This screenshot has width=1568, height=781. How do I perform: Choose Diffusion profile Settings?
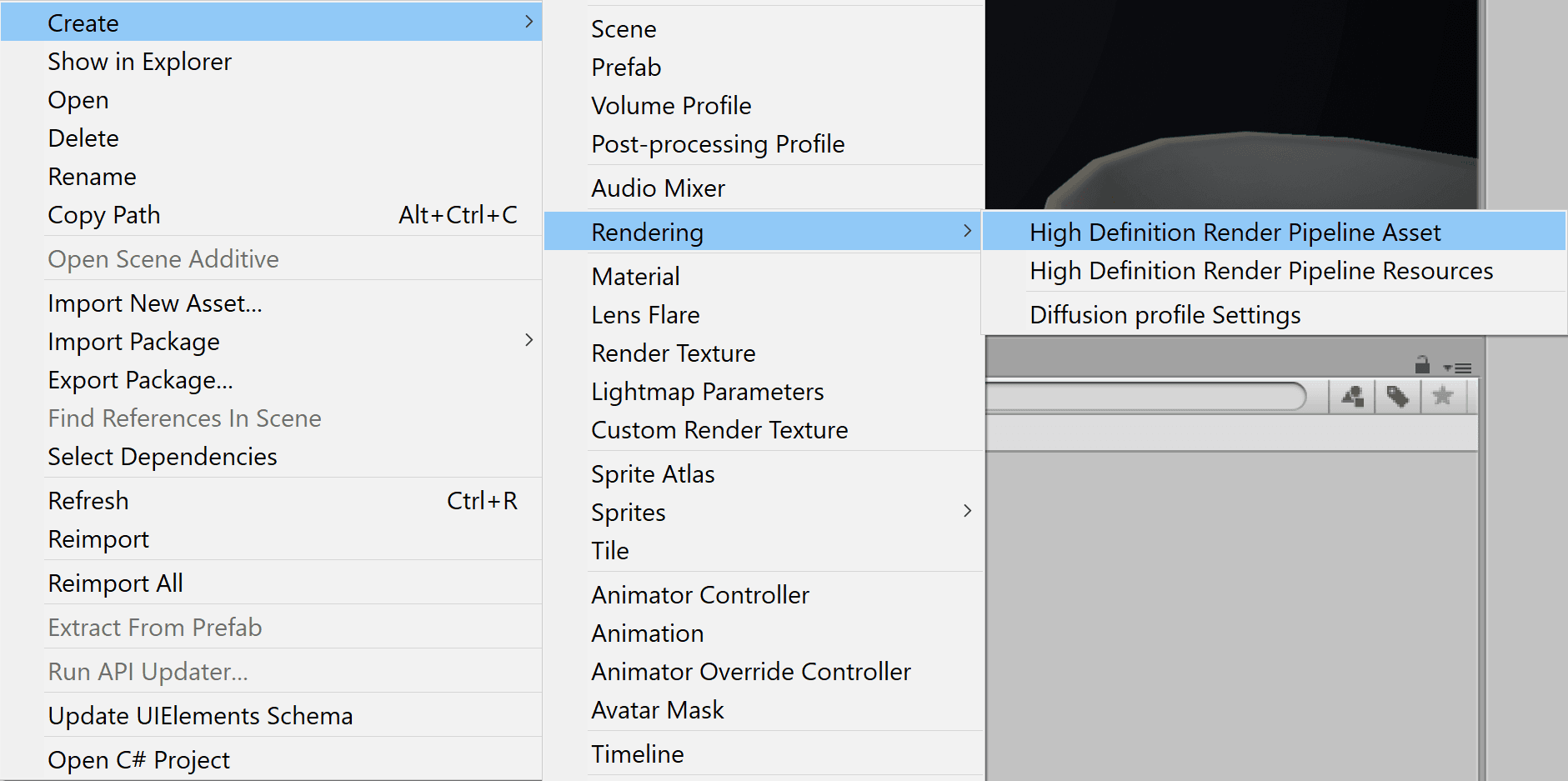point(1165,314)
